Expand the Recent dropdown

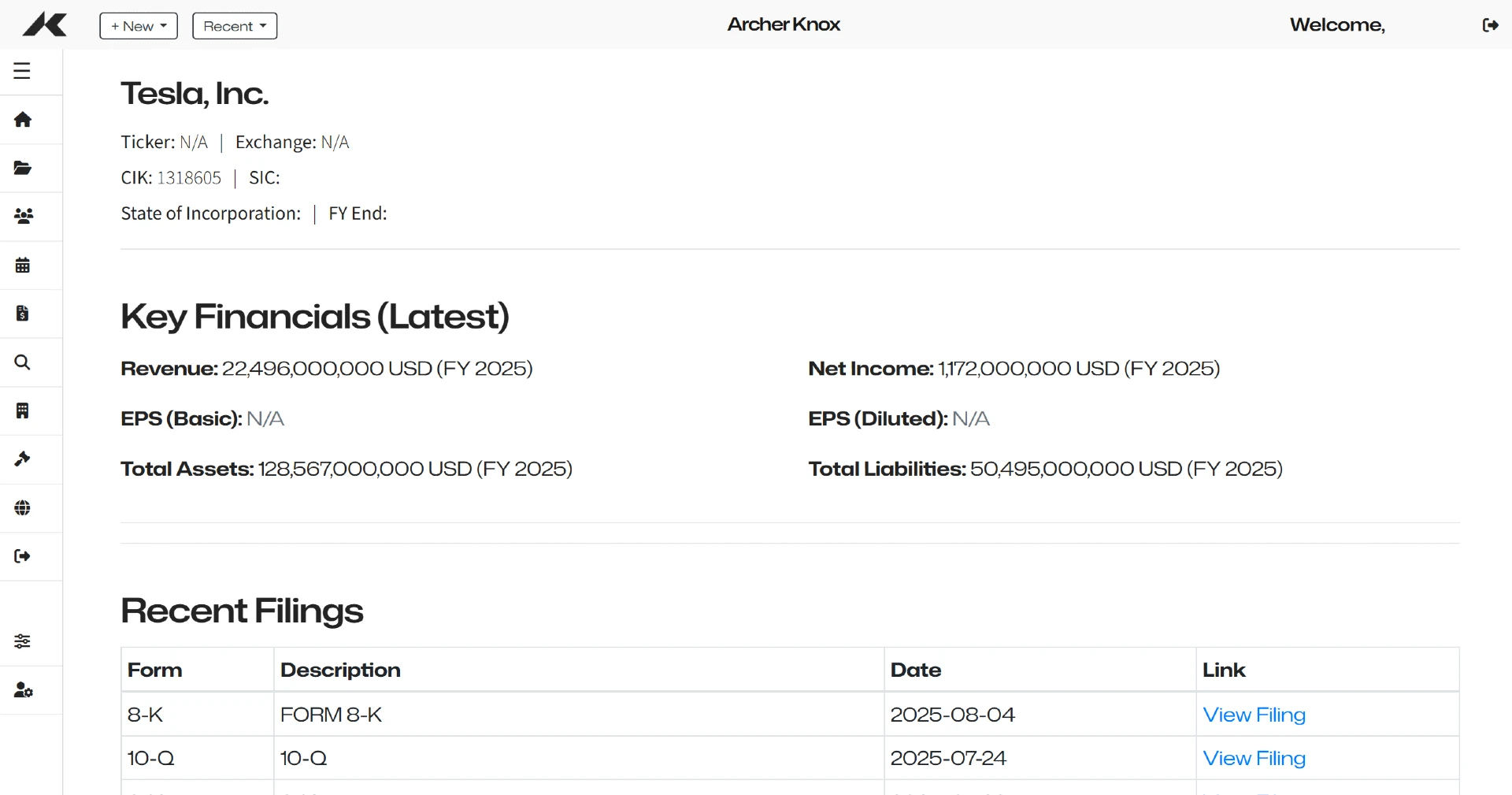pos(235,26)
